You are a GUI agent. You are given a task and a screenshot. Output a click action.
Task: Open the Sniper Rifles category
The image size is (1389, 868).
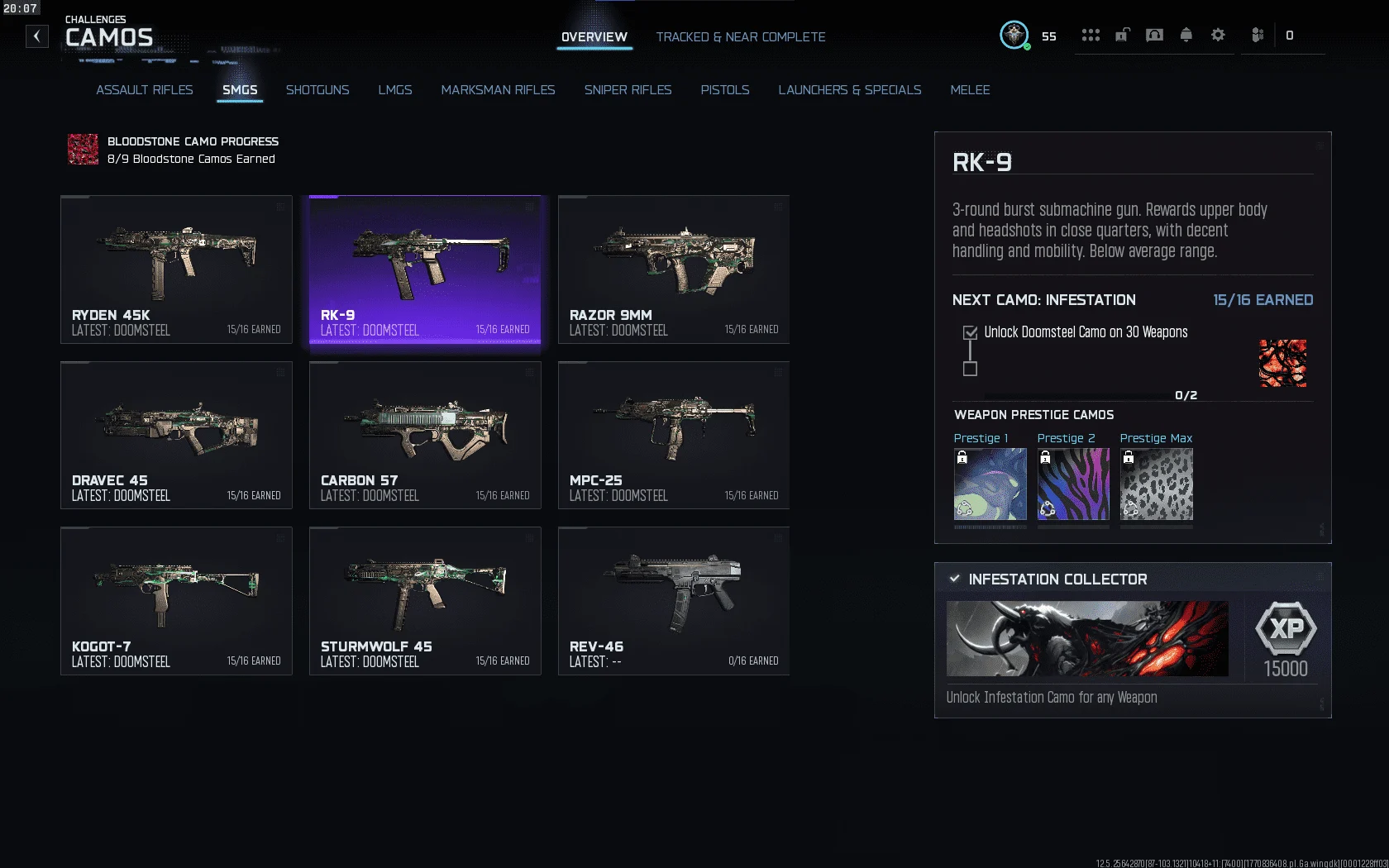click(628, 90)
